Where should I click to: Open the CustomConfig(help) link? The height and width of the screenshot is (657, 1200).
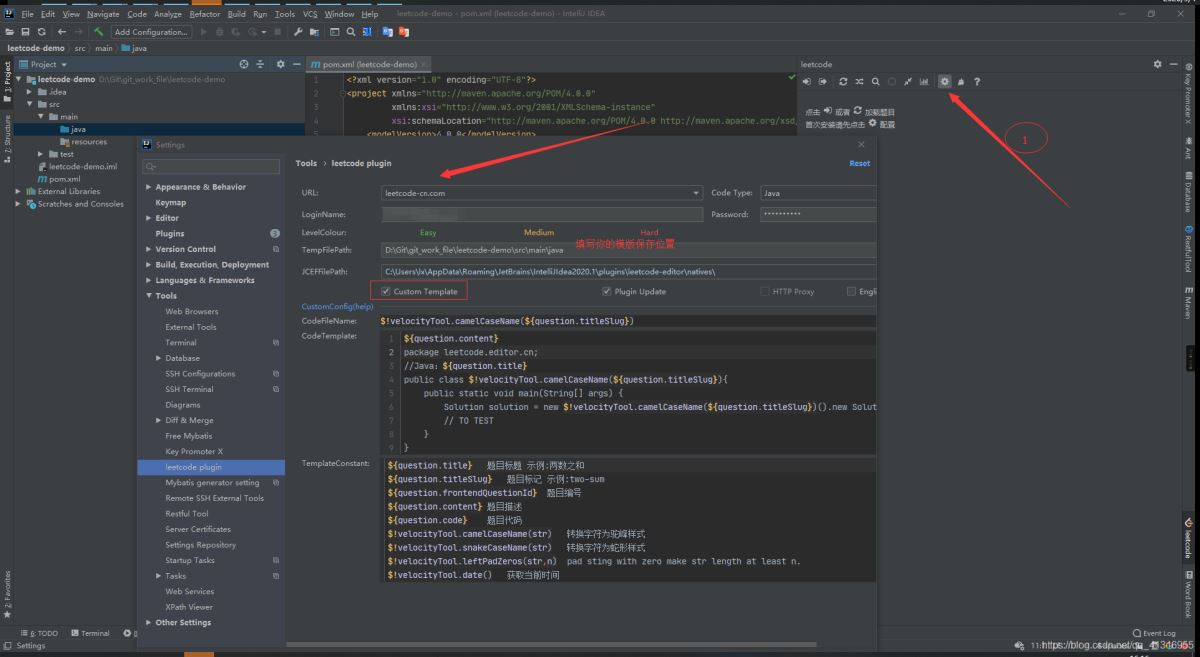click(x=337, y=306)
